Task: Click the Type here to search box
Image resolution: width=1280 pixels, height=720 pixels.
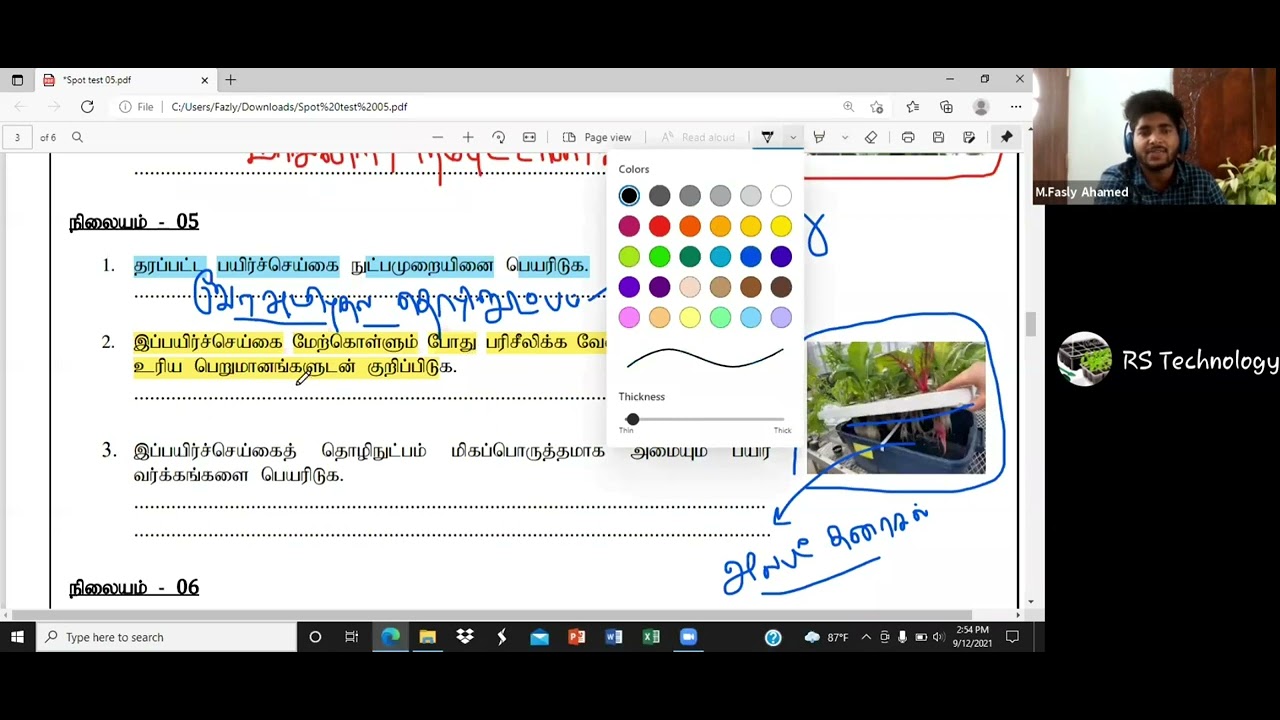Action: tap(166, 637)
